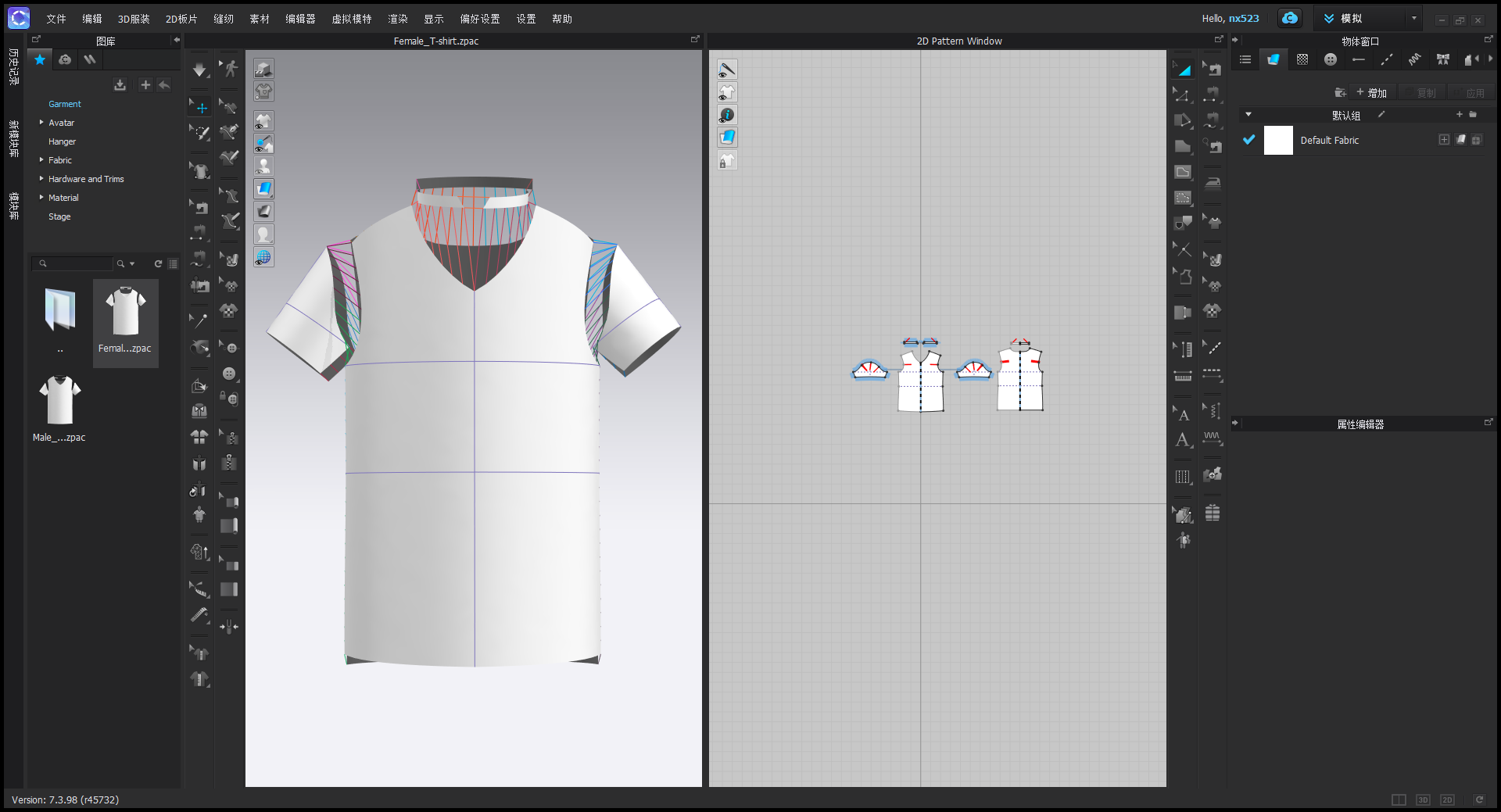Click the plus add-to-library icon
This screenshot has height=812, width=1501.
pos(145,84)
